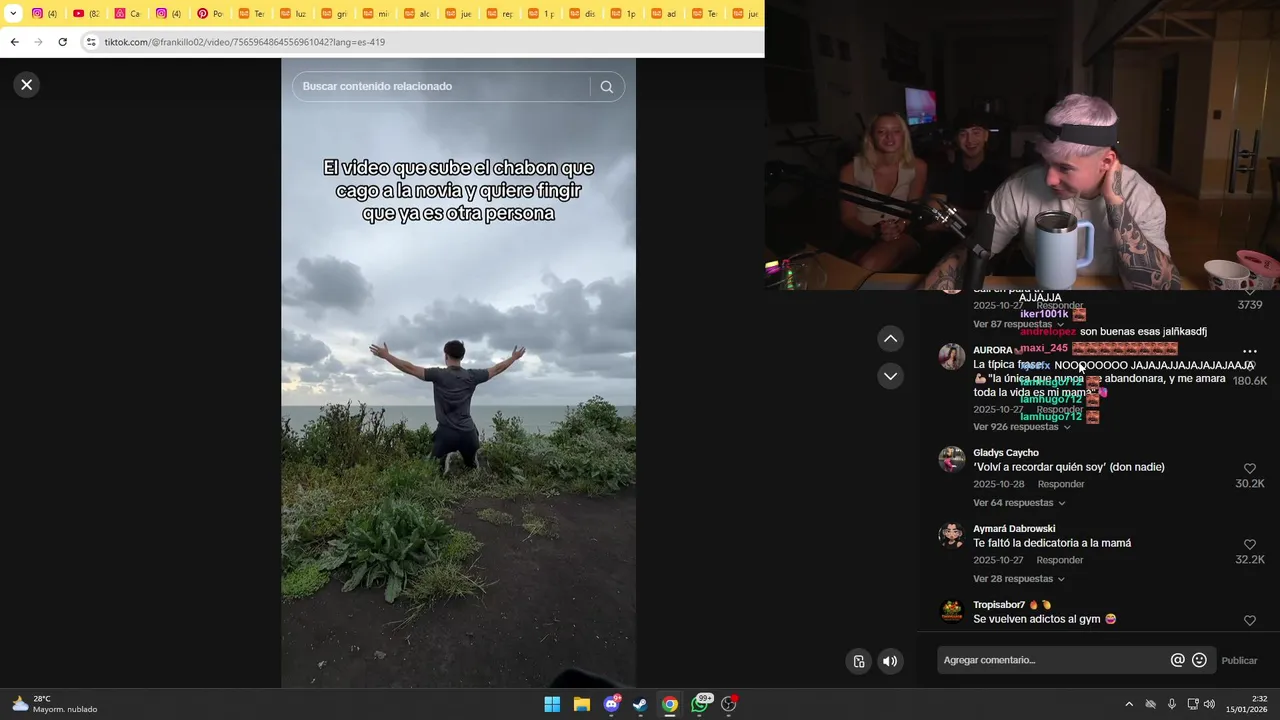Viewport: 1280px width, 720px height.
Task: Switch to the first Instagram tab
Action: [x=45, y=13]
